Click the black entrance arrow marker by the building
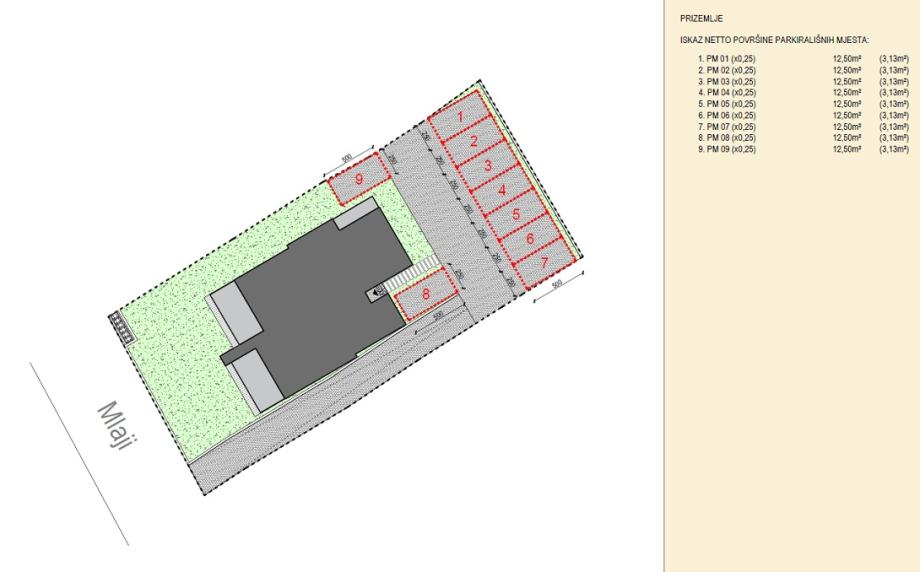920x572 pixels. 376,291
